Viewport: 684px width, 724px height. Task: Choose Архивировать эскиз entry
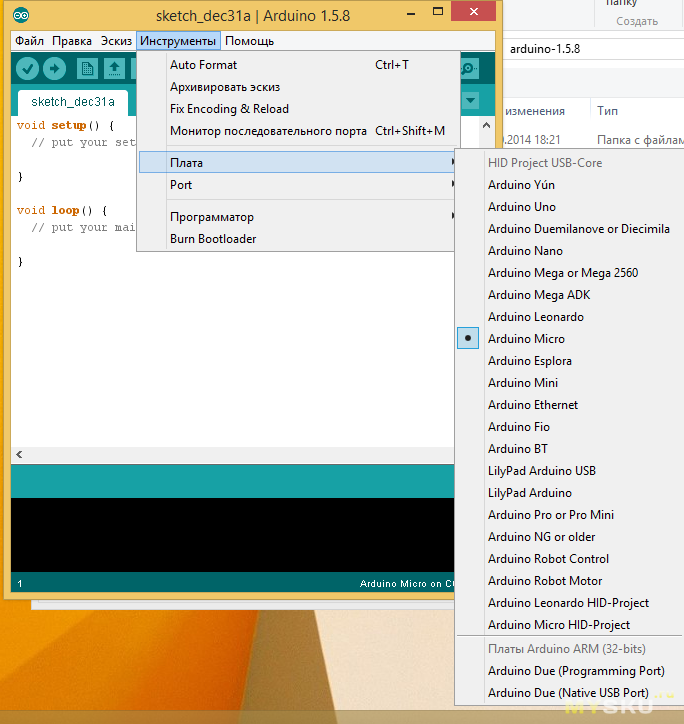[296, 87]
